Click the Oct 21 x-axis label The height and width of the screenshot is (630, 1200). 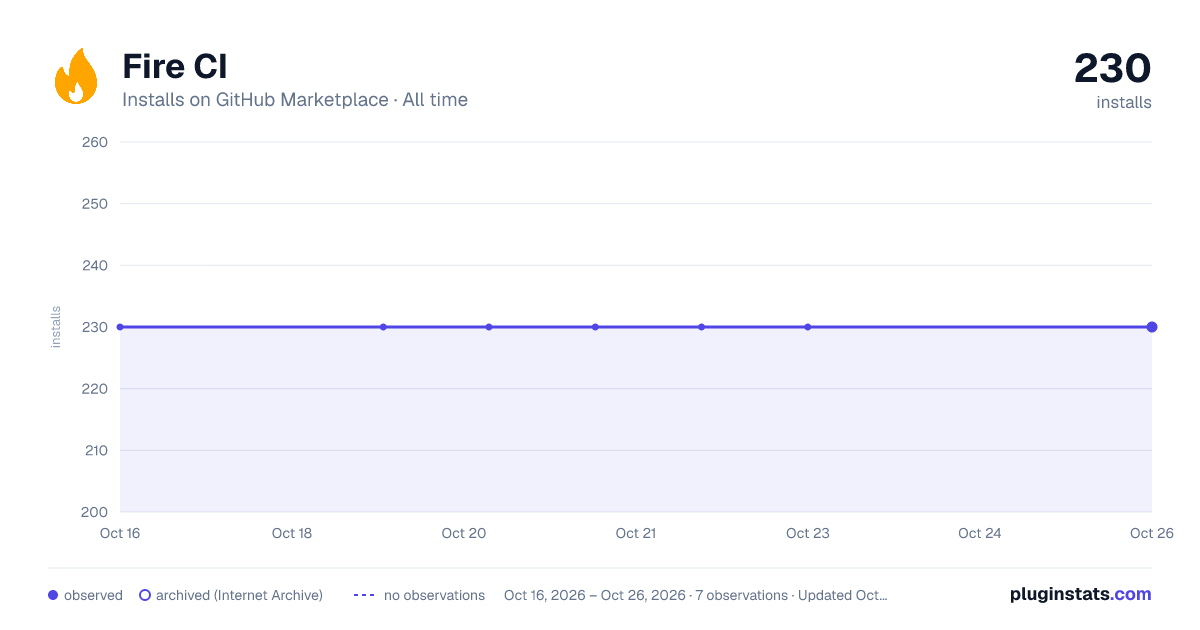pos(636,533)
